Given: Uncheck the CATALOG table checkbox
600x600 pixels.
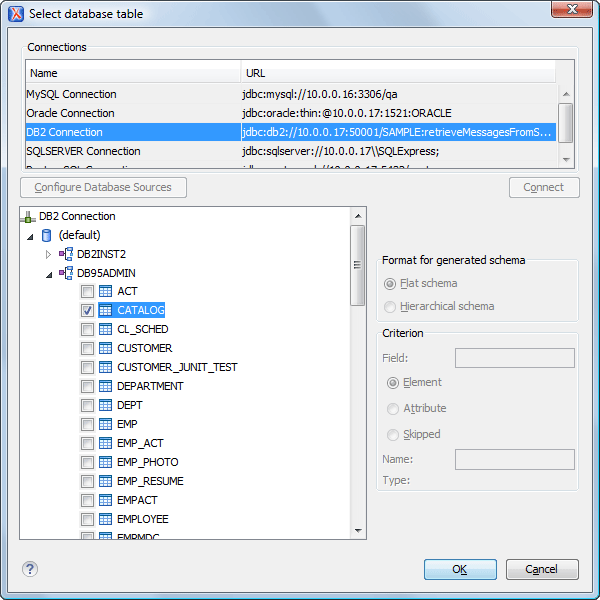Looking at the screenshot, I should pos(87,310).
